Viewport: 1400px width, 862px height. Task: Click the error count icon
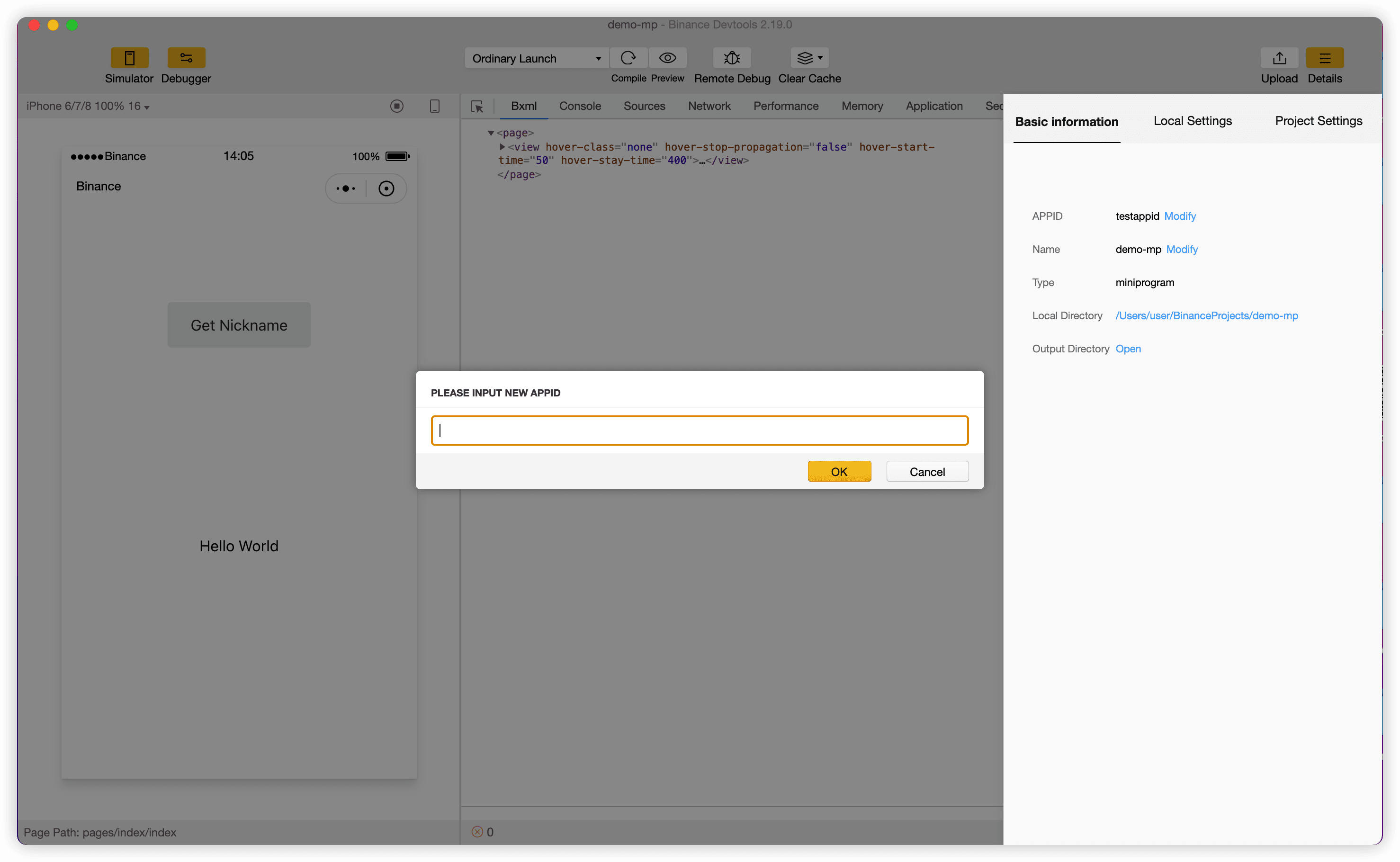point(477,832)
